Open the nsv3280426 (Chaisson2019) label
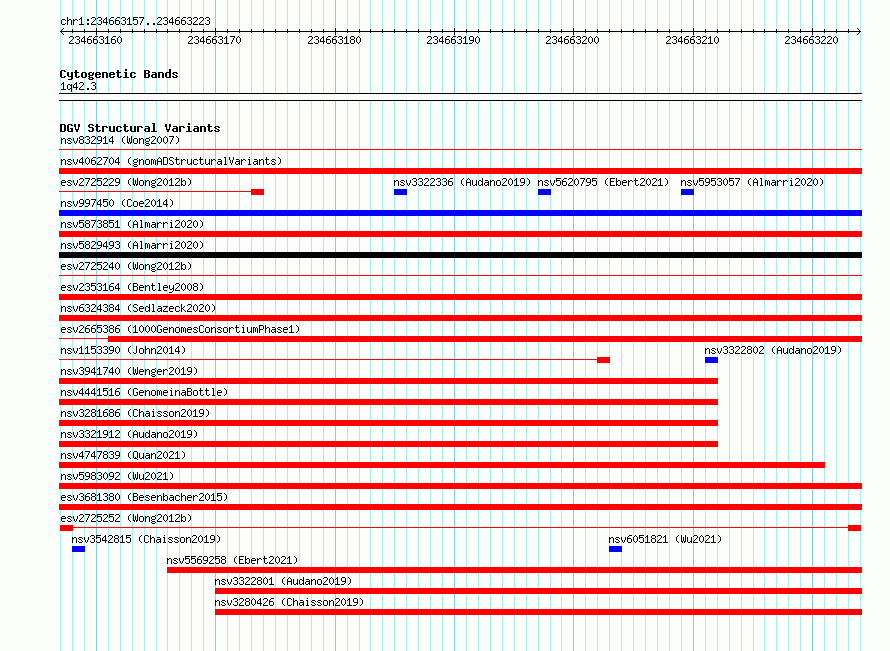The width and height of the screenshot is (890, 651). (x=289, y=602)
